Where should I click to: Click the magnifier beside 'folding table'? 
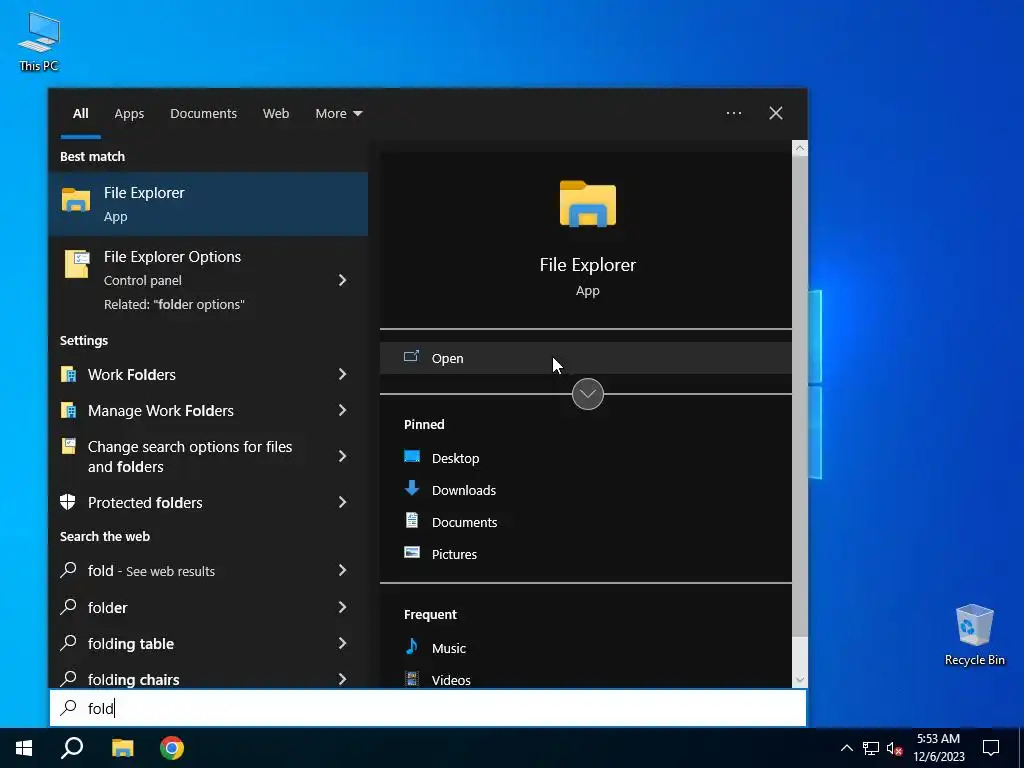click(x=69, y=643)
